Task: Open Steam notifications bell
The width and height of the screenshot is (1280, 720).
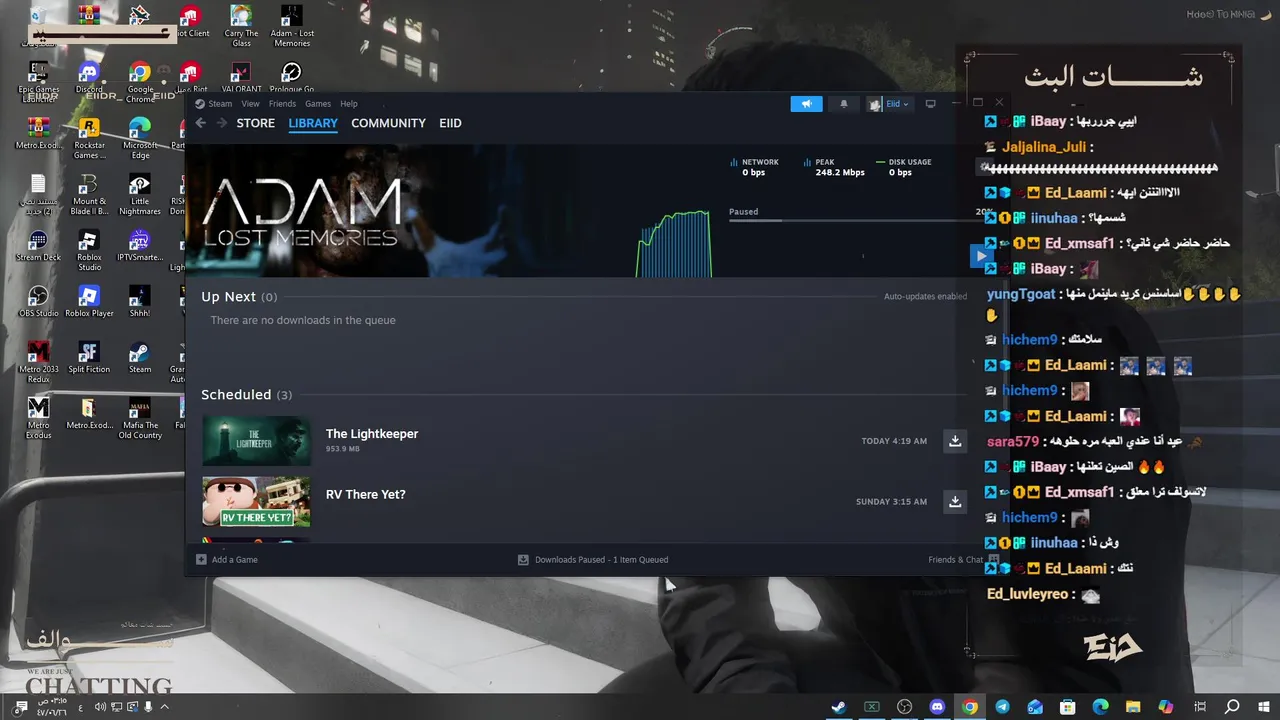Action: point(843,104)
